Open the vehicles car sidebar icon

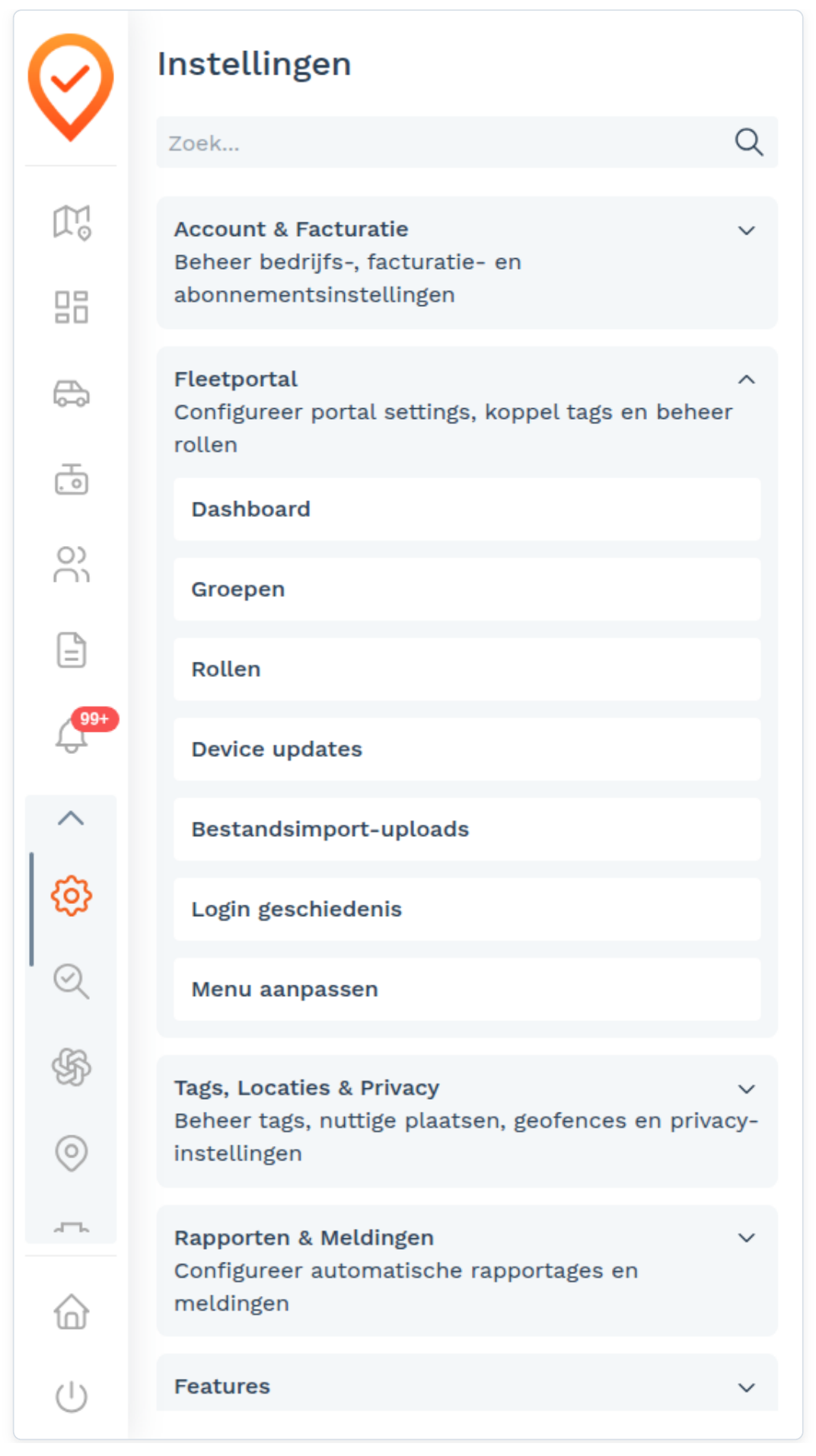click(72, 394)
